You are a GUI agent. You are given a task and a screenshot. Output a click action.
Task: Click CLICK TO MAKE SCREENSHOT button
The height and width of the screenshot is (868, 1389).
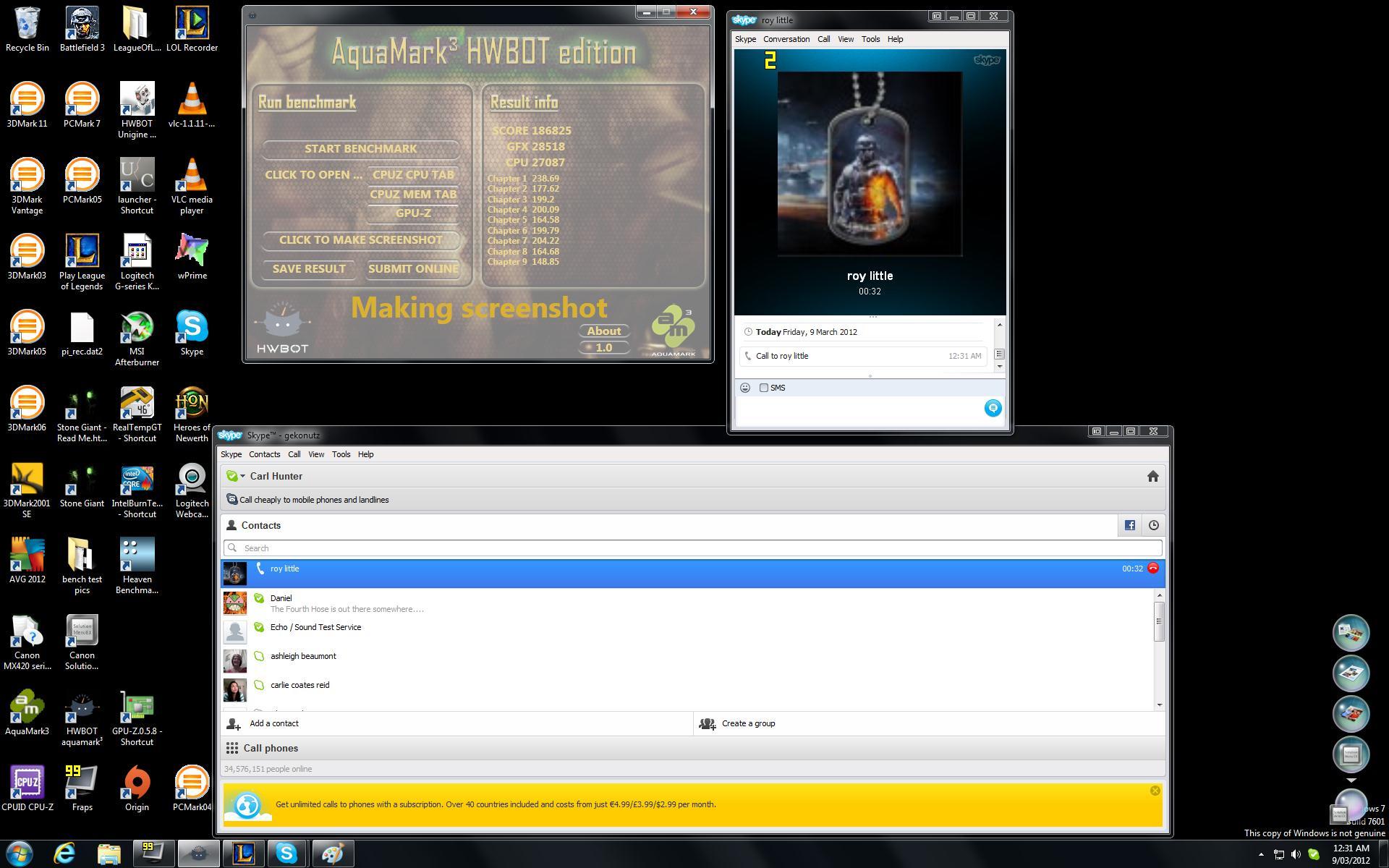click(360, 240)
